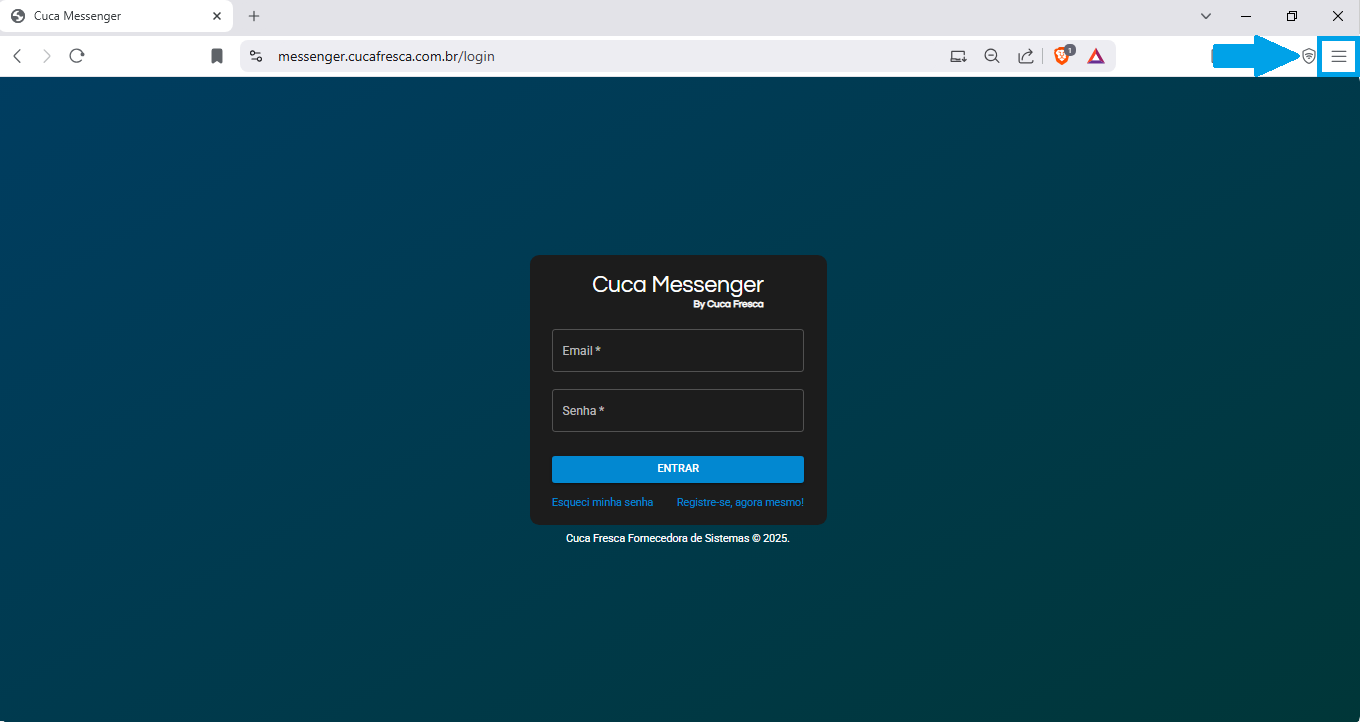Restore down the browser window
1360x722 pixels.
coord(1292,16)
